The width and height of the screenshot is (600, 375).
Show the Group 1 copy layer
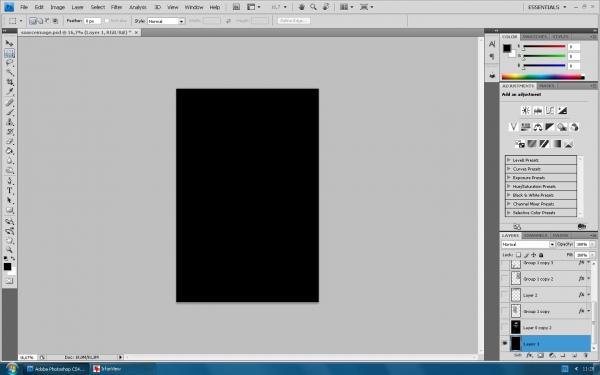tap(504, 311)
